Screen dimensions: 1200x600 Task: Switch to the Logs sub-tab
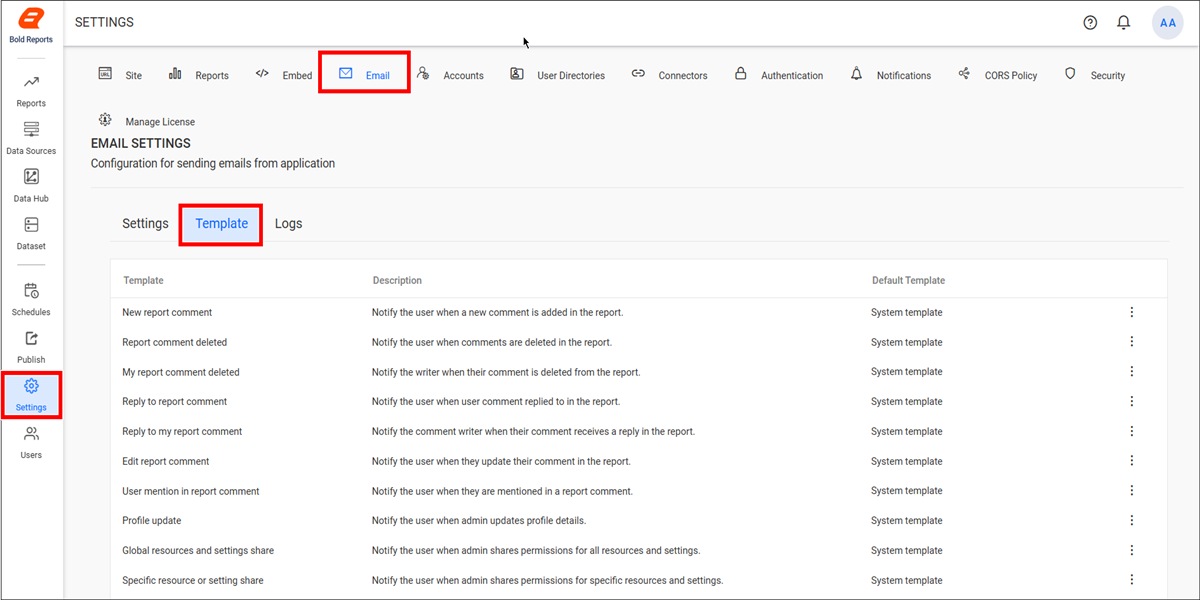(288, 223)
